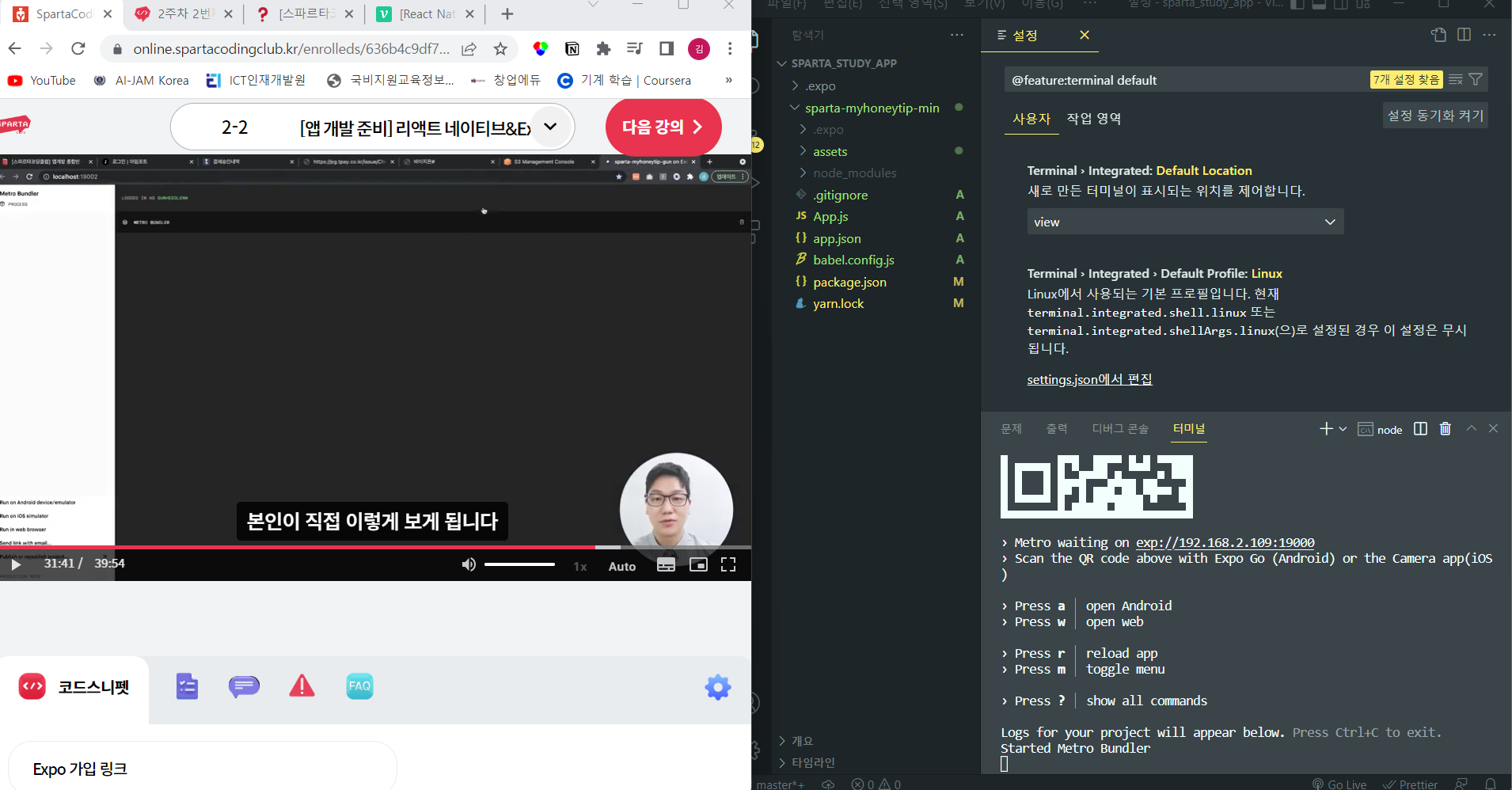The width and height of the screenshot is (1512, 790).
Task: Bookmark this page with the star icon
Action: click(500, 49)
